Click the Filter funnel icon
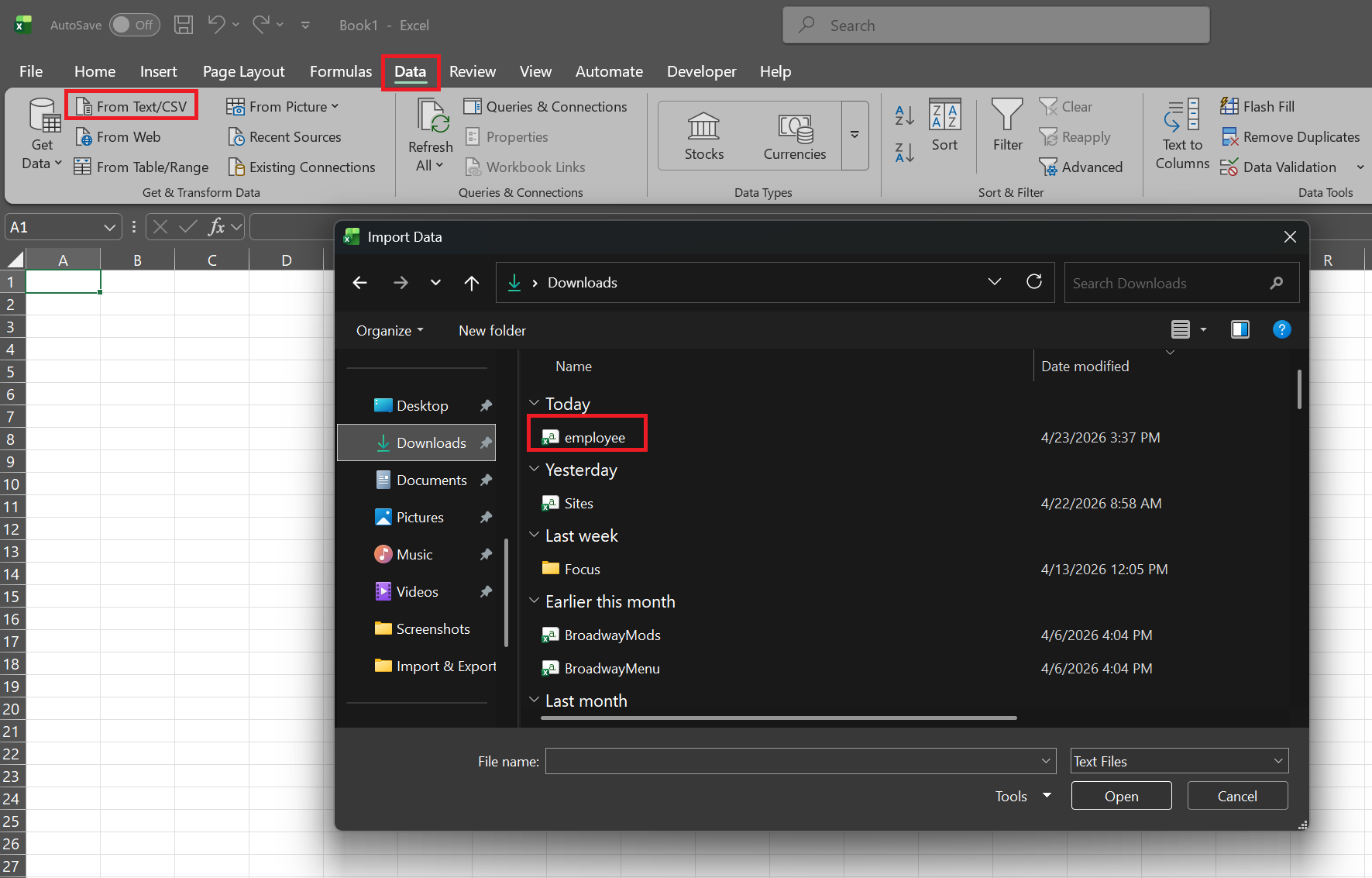Viewport: 1372px width, 878px height. click(1007, 115)
